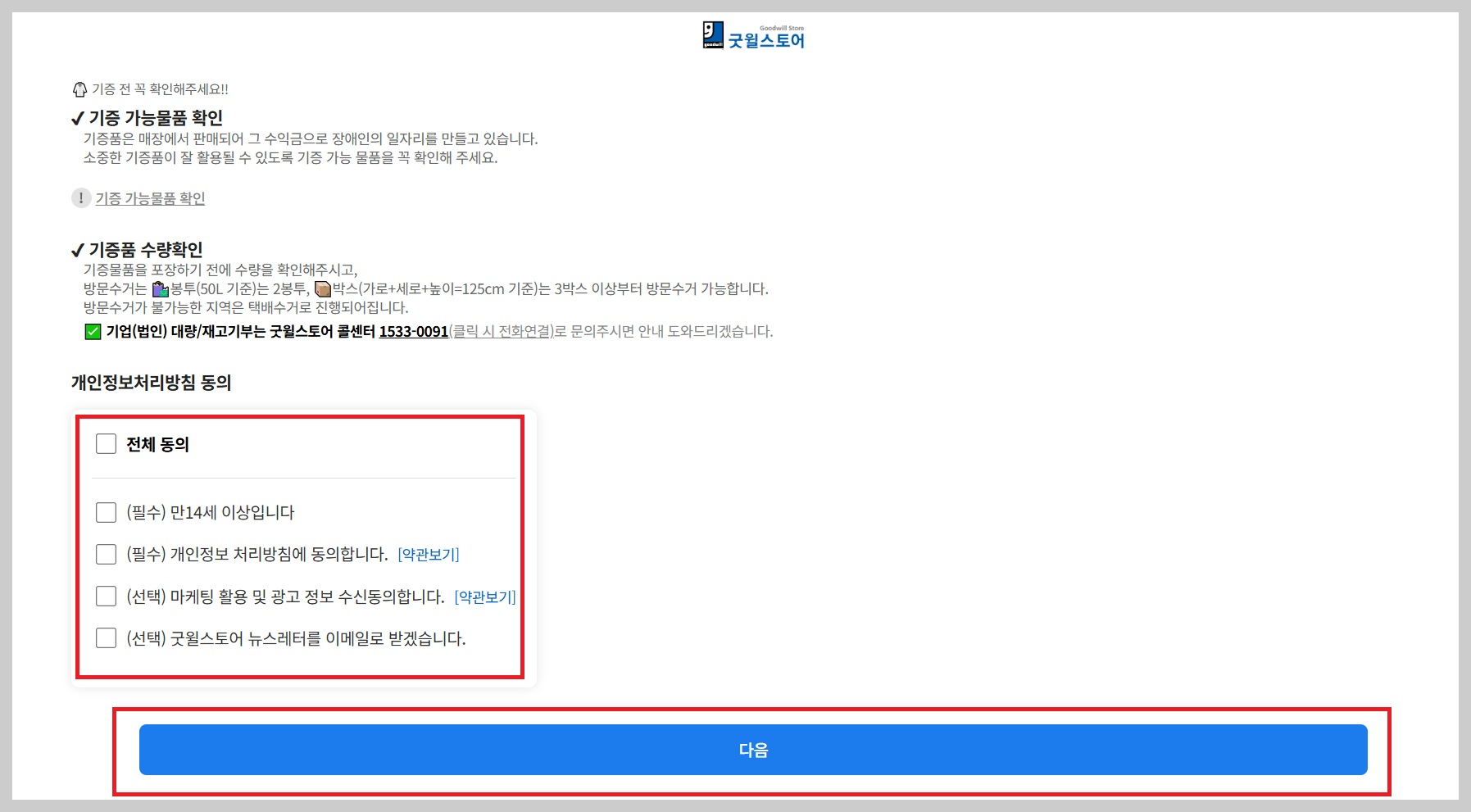This screenshot has height=812, width=1471.
Task: Open the 기증 가능물품 확인 link
Action: (x=150, y=198)
